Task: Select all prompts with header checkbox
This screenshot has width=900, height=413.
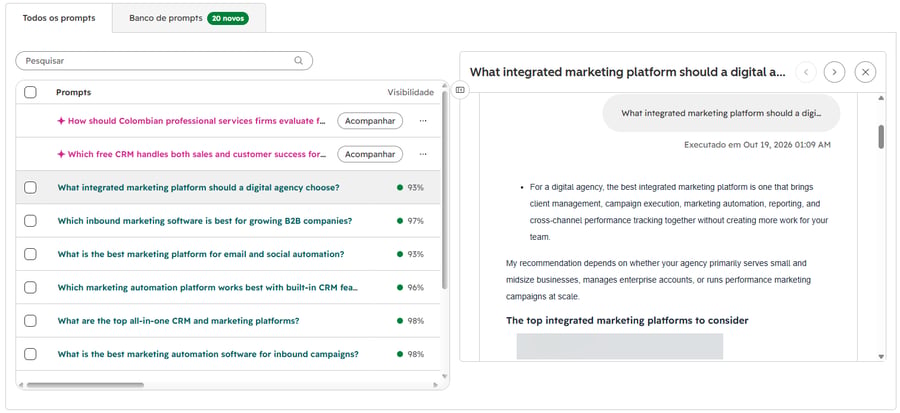Action: click(x=30, y=92)
